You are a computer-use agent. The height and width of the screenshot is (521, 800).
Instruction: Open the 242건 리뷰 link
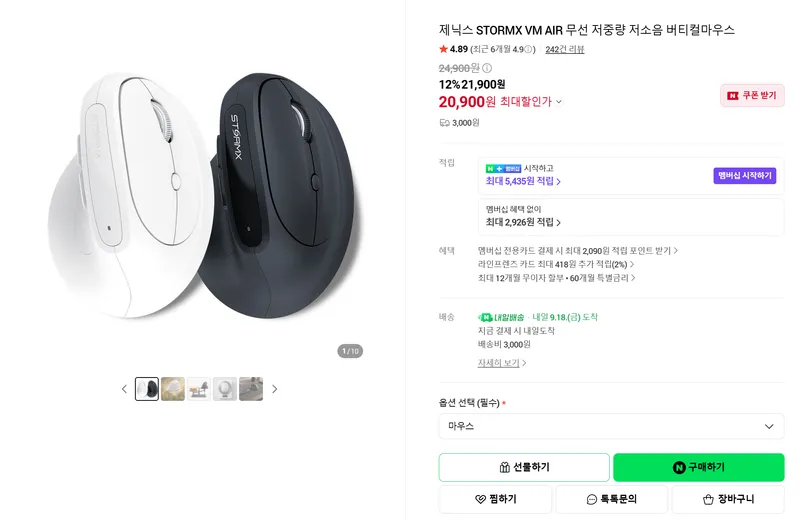(x=565, y=49)
